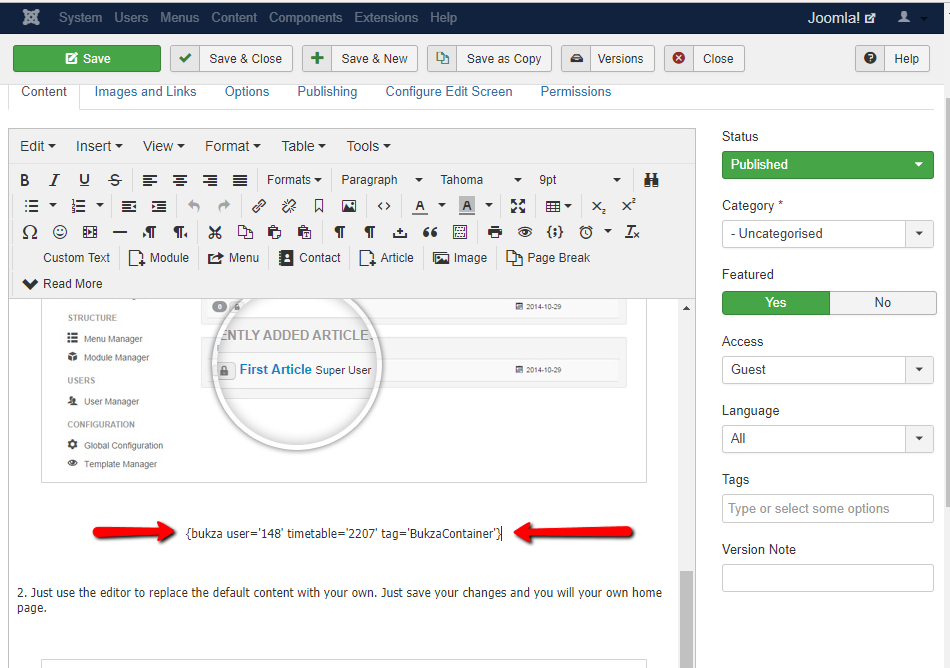Toggle the preview eye icon
This screenshot has height=668, width=950.
click(x=525, y=232)
